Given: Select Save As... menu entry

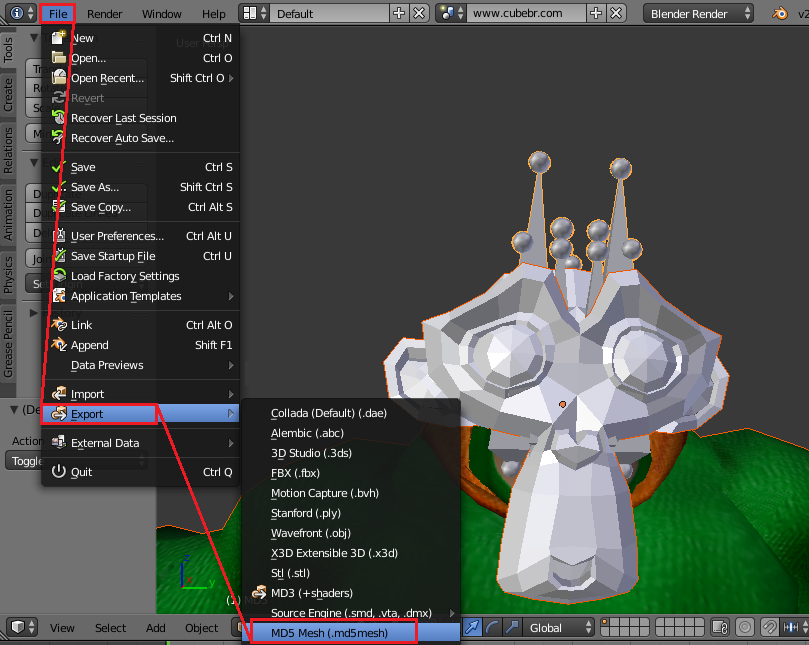Looking at the screenshot, I should 141,187.
